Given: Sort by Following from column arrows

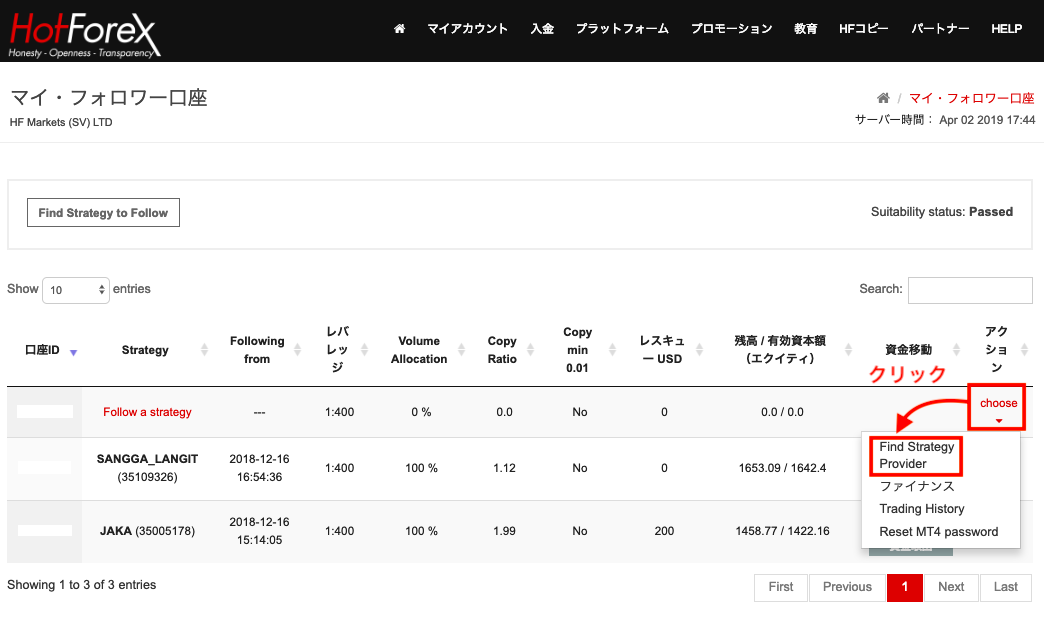Looking at the screenshot, I should tap(298, 350).
